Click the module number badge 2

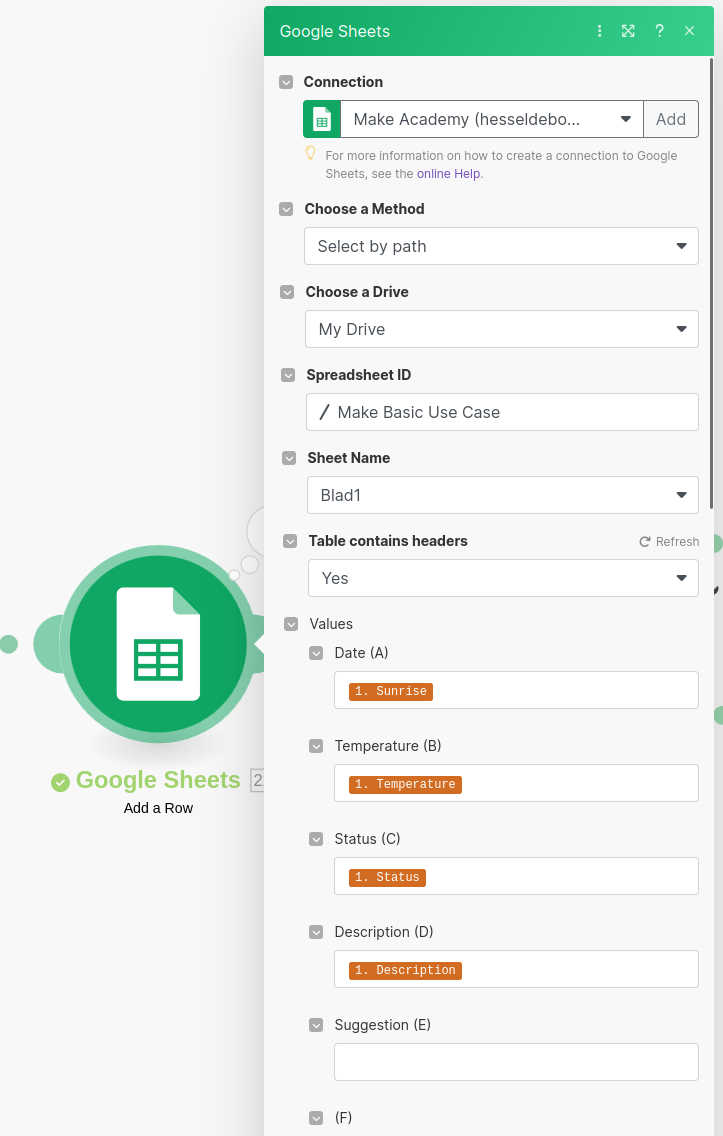(257, 780)
